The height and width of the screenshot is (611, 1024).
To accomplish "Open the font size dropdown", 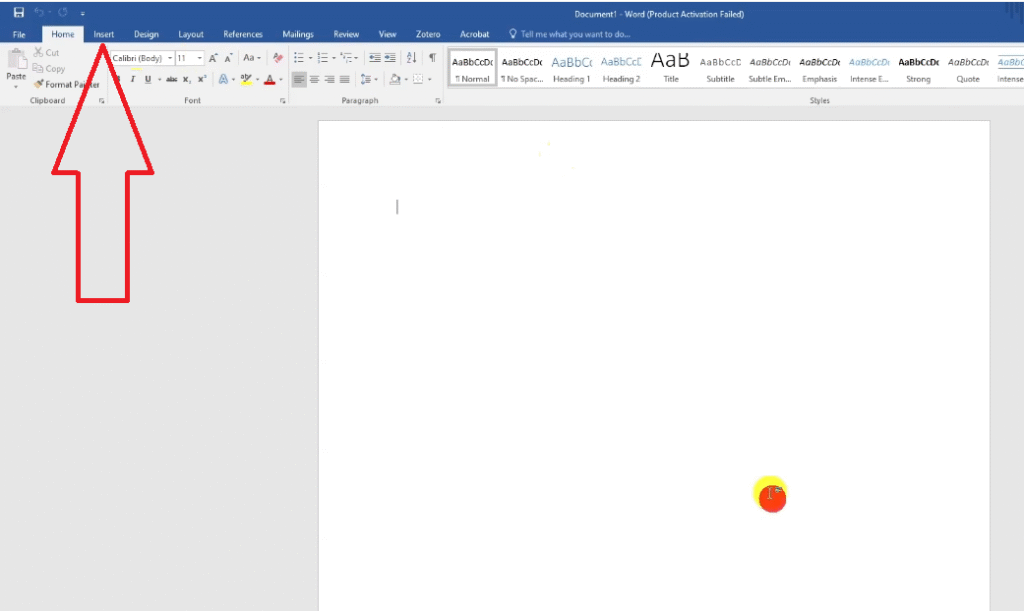I will (200, 58).
